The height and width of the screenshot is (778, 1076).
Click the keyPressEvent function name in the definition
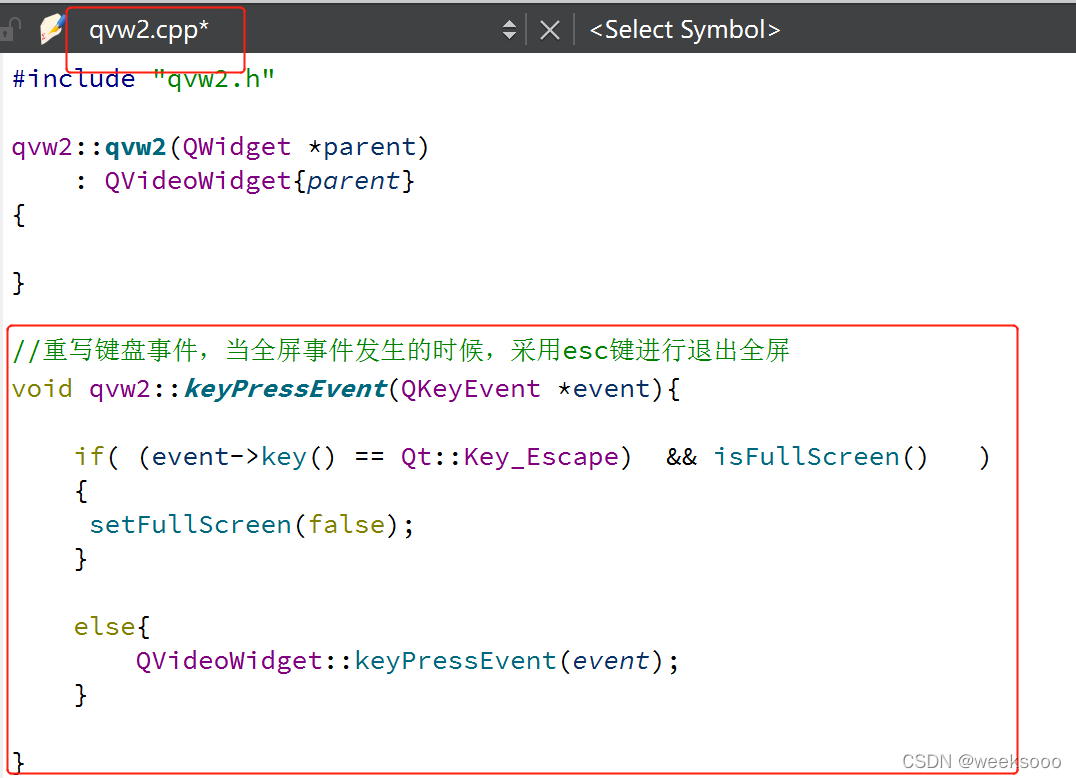tap(285, 389)
